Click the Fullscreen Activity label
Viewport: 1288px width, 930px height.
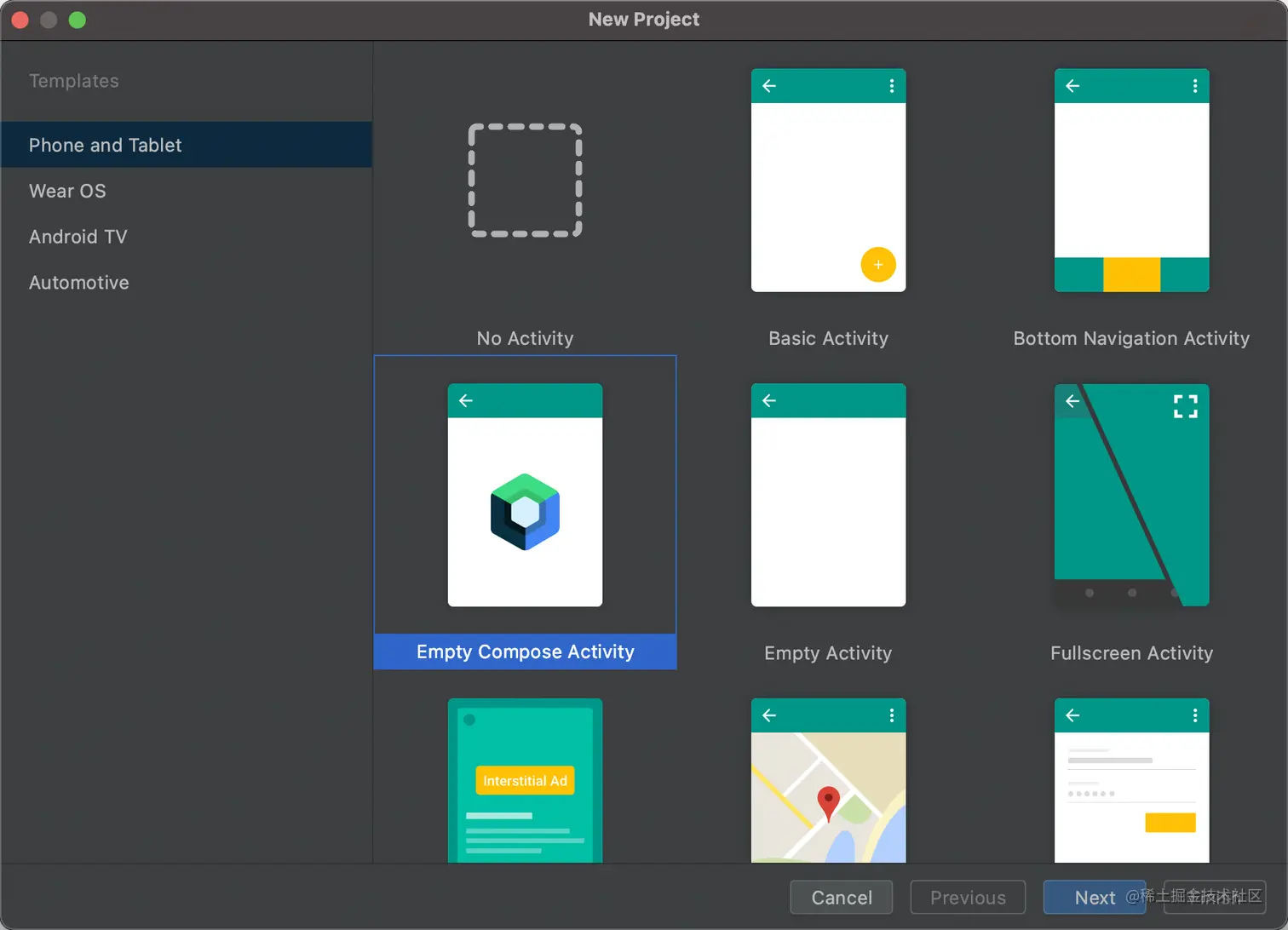tap(1131, 653)
